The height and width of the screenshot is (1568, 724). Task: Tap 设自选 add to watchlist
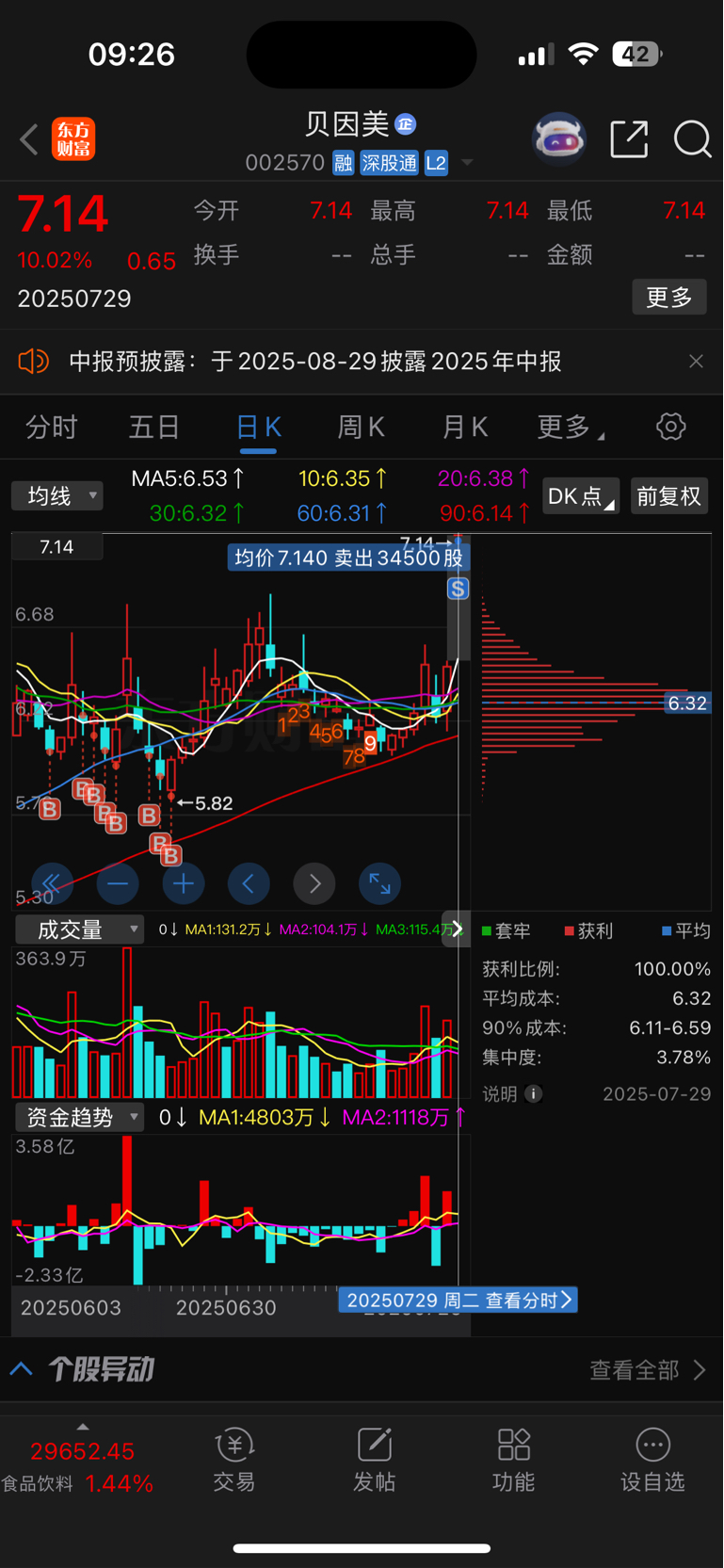[652, 1458]
